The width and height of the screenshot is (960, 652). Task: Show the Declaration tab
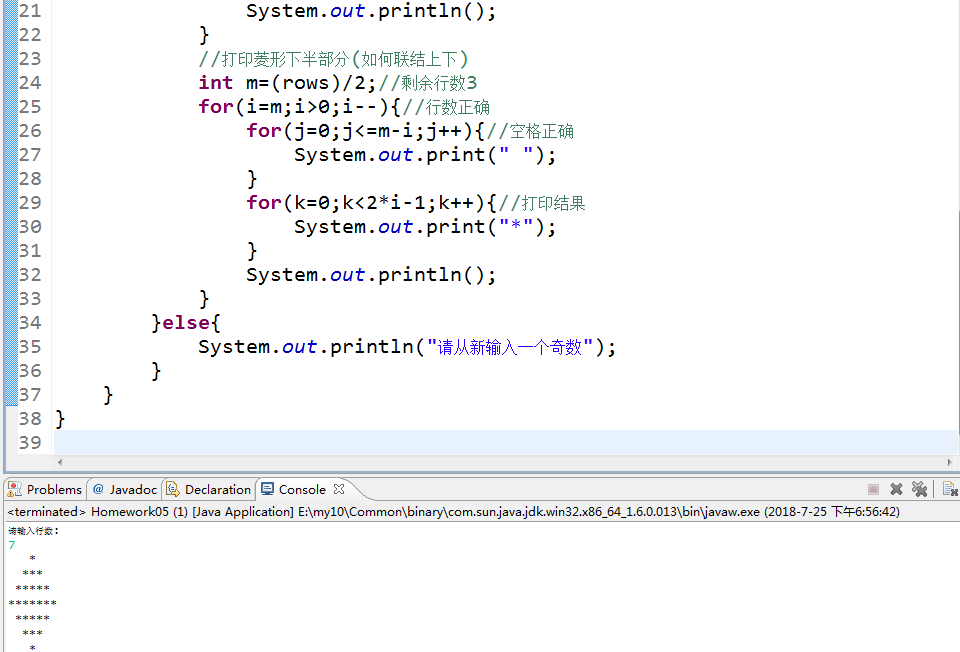point(209,489)
